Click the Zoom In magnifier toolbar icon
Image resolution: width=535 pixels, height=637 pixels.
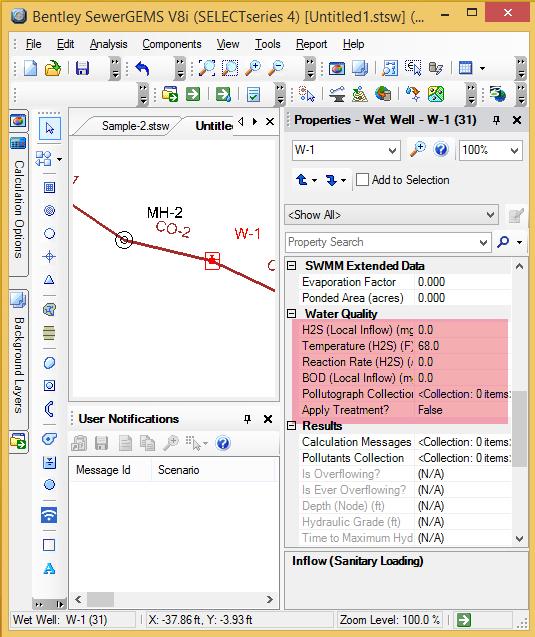click(253, 68)
